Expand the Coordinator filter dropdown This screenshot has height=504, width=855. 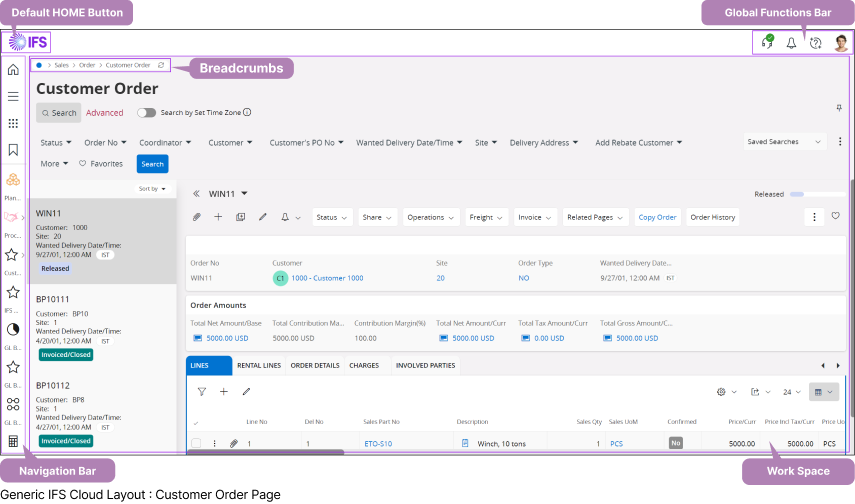tap(167, 143)
